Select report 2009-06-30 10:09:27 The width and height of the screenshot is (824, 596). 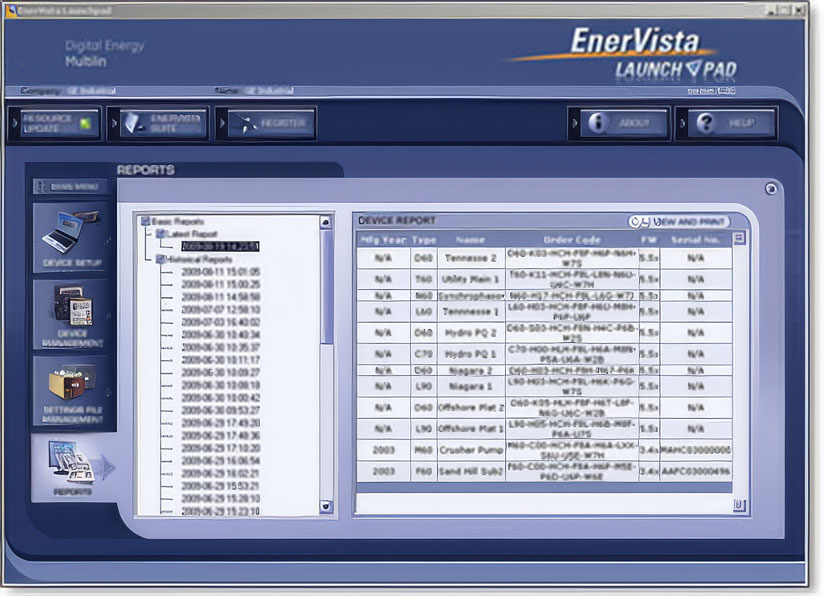coord(221,373)
